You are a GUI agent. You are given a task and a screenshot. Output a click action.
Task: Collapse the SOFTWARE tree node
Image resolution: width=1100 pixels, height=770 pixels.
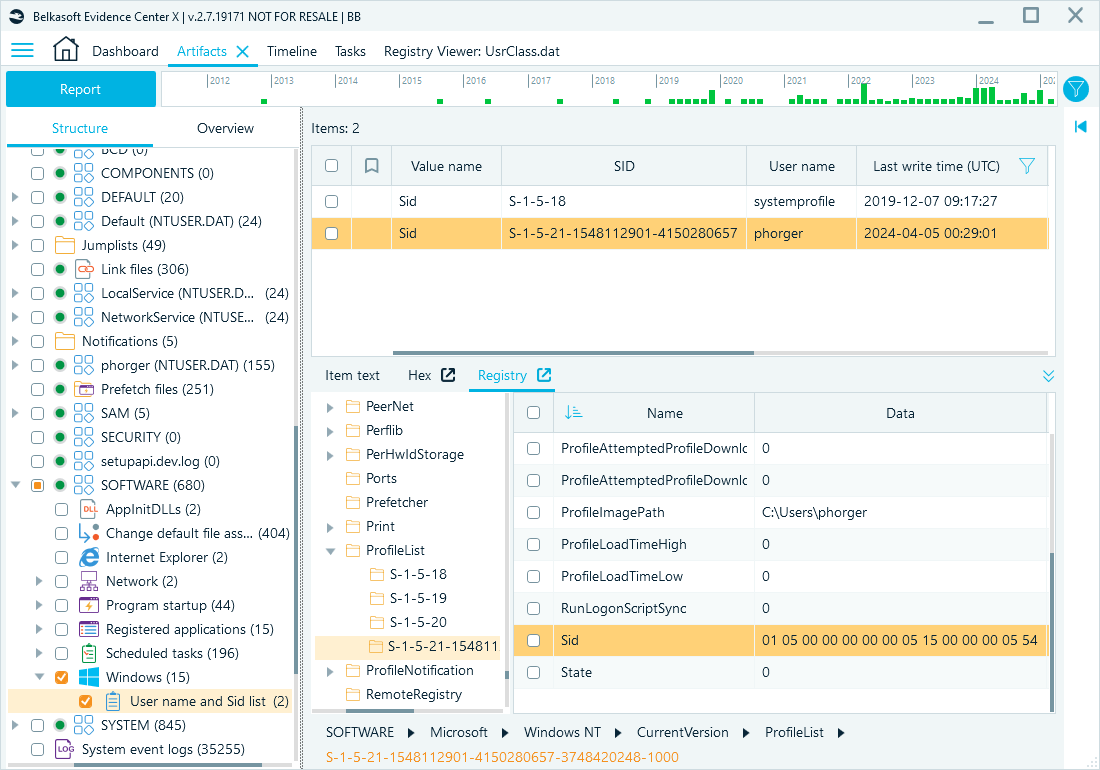(15, 485)
